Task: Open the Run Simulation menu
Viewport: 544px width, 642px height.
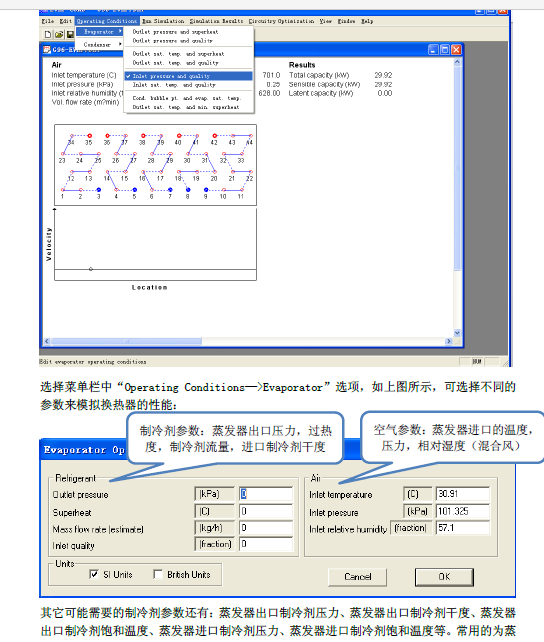Action: (163, 21)
